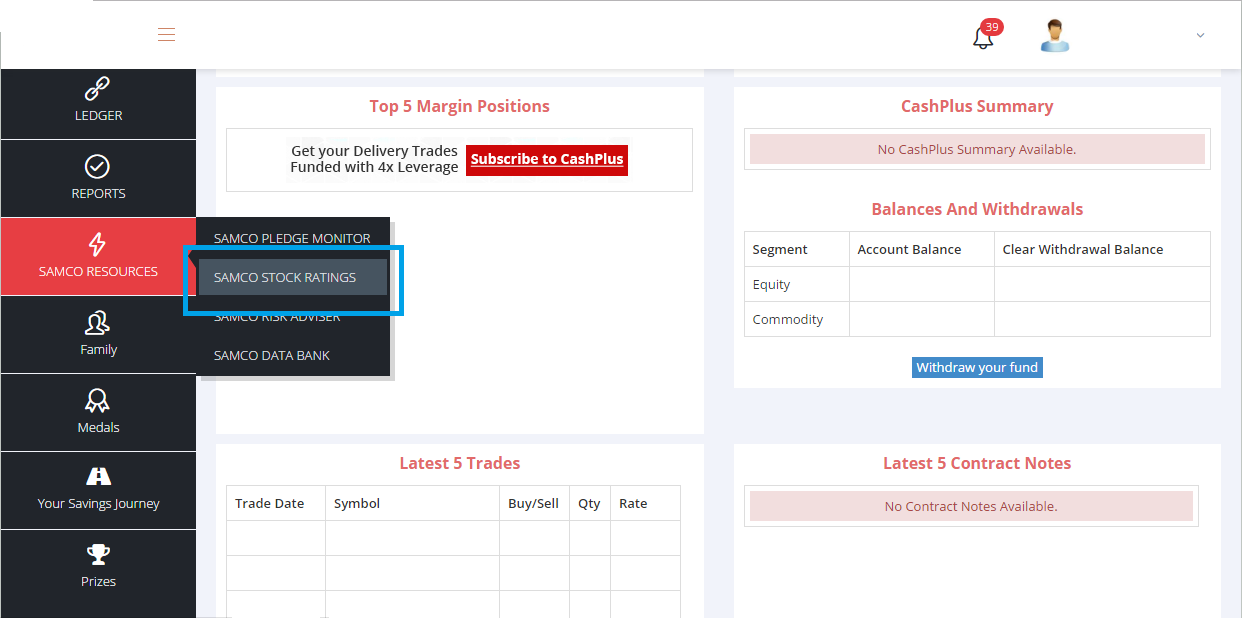Click Withdraw your fund button

pyautogui.click(x=977, y=367)
